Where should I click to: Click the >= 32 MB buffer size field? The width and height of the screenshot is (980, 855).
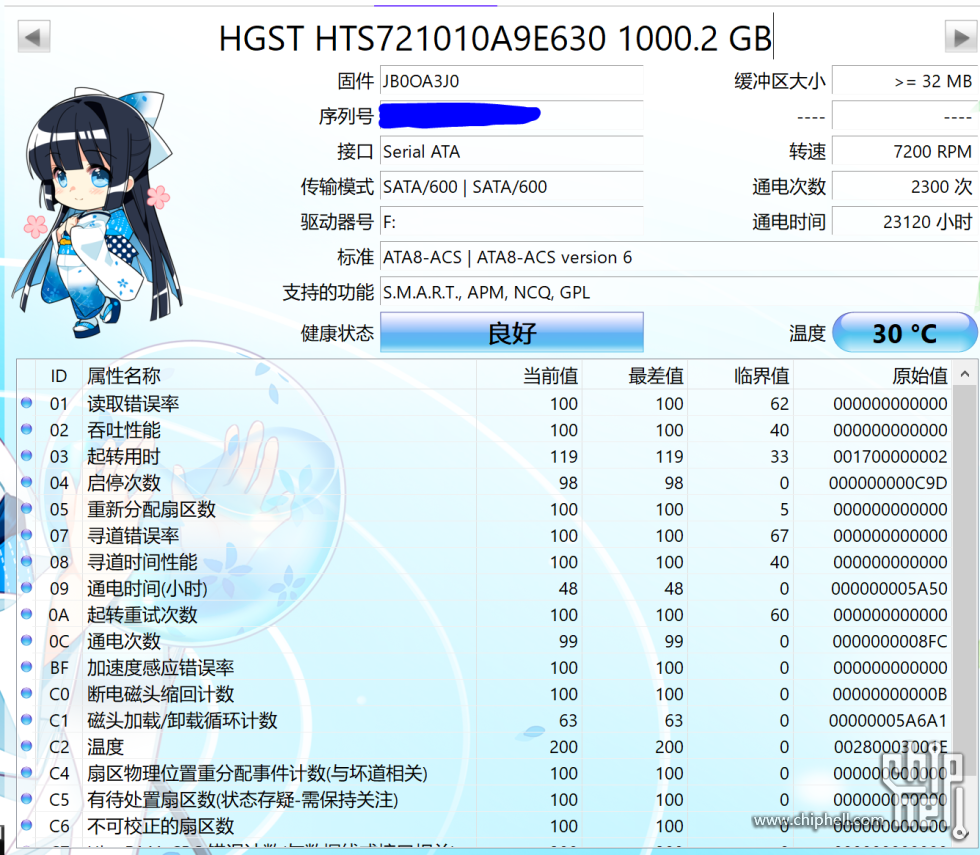[x=904, y=81]
